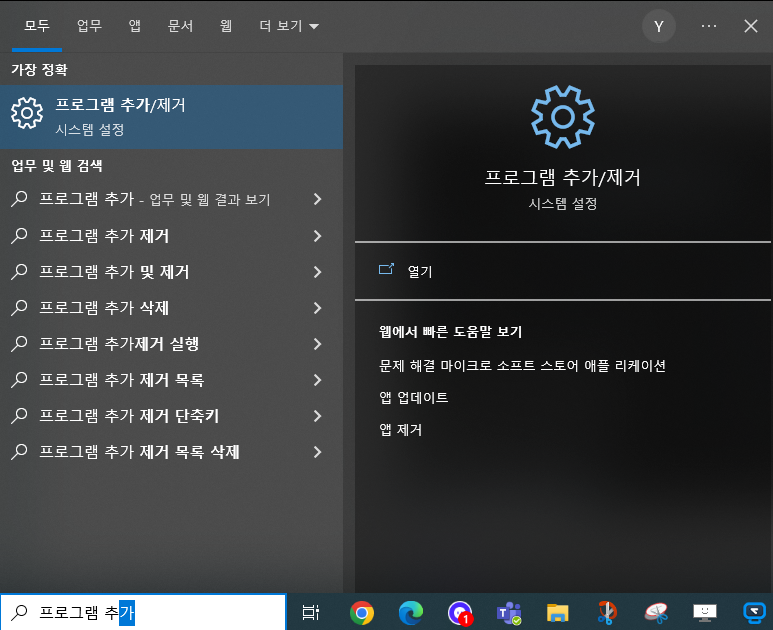The width and height of the screenshot is (773, 630).
Task: Open the Snipping Tool taskbar icon
Action: click(x=656, y=613)
